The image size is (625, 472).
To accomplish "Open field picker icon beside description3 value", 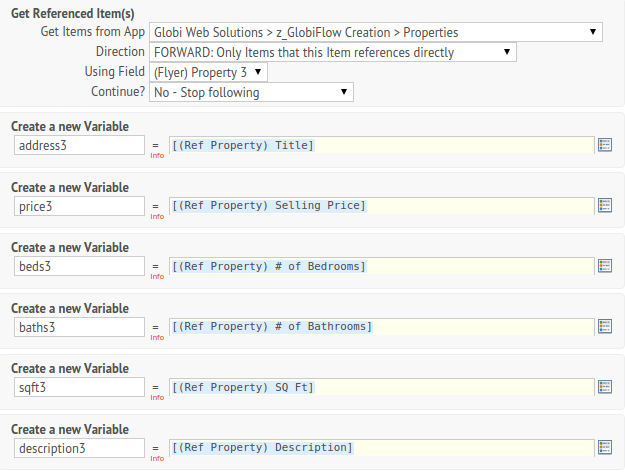I will pos(605,447).
